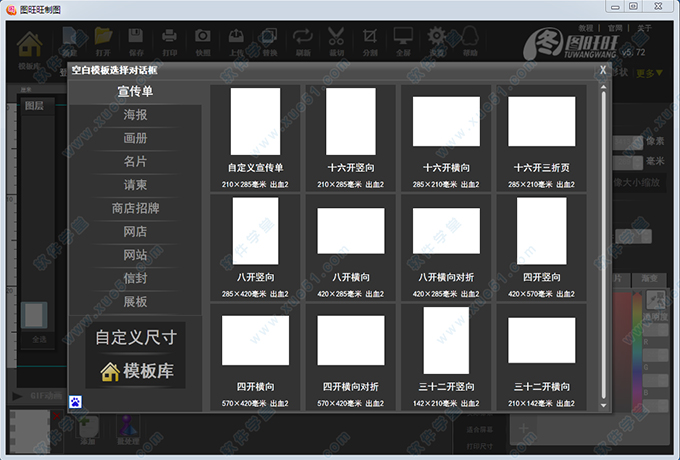Click the 全屏 monitor toolbar icon

click(x=403, y=36)
